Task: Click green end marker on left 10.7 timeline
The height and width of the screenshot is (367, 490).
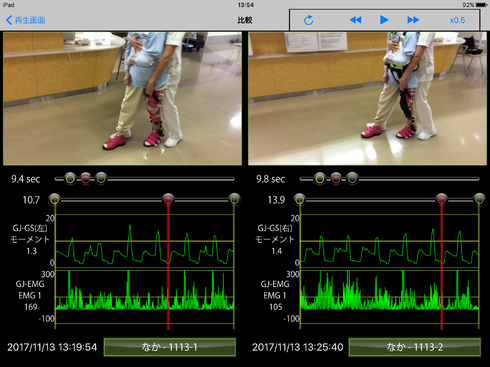Action: [x=234, y=199]
